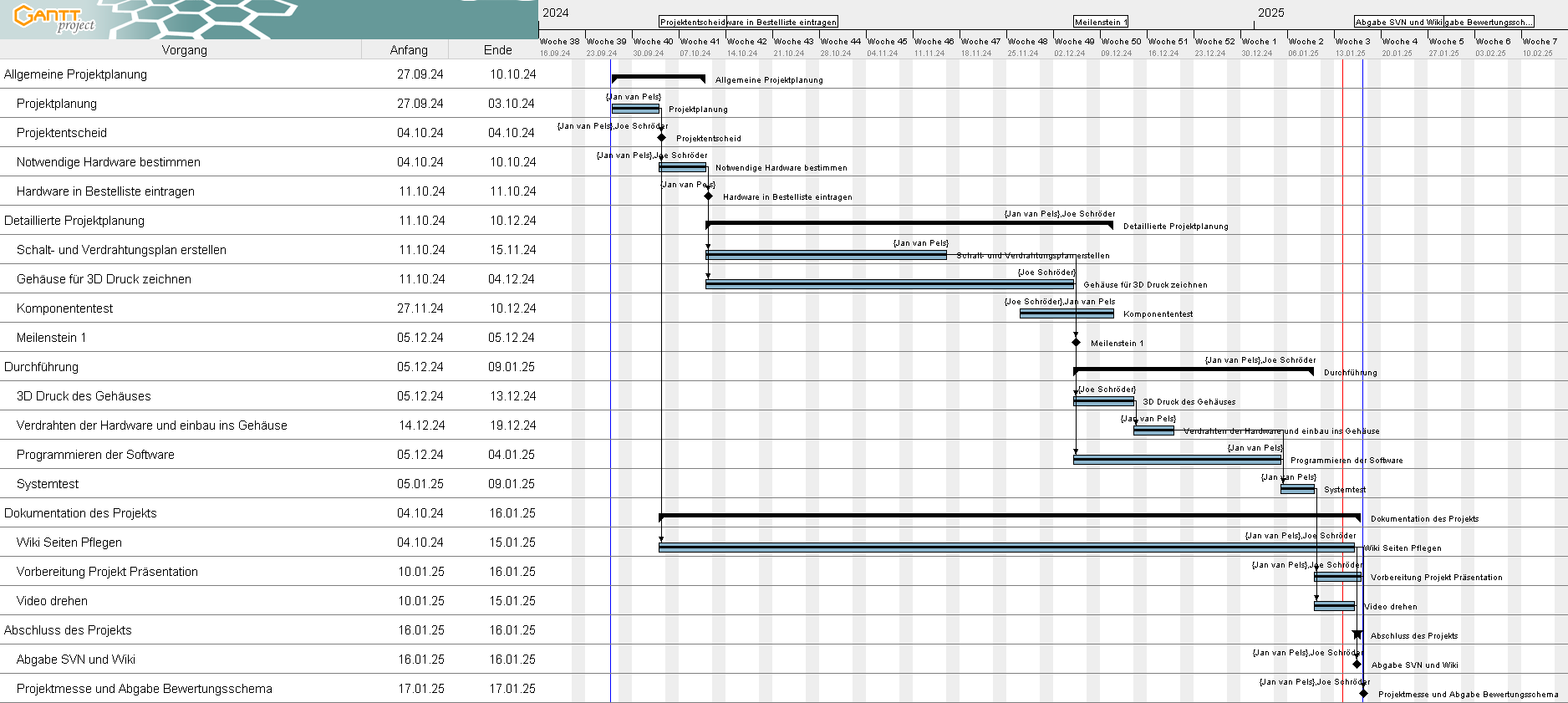Click the GanttProject logo
The width and height of the screenshot is (1568, 703).
54,18
